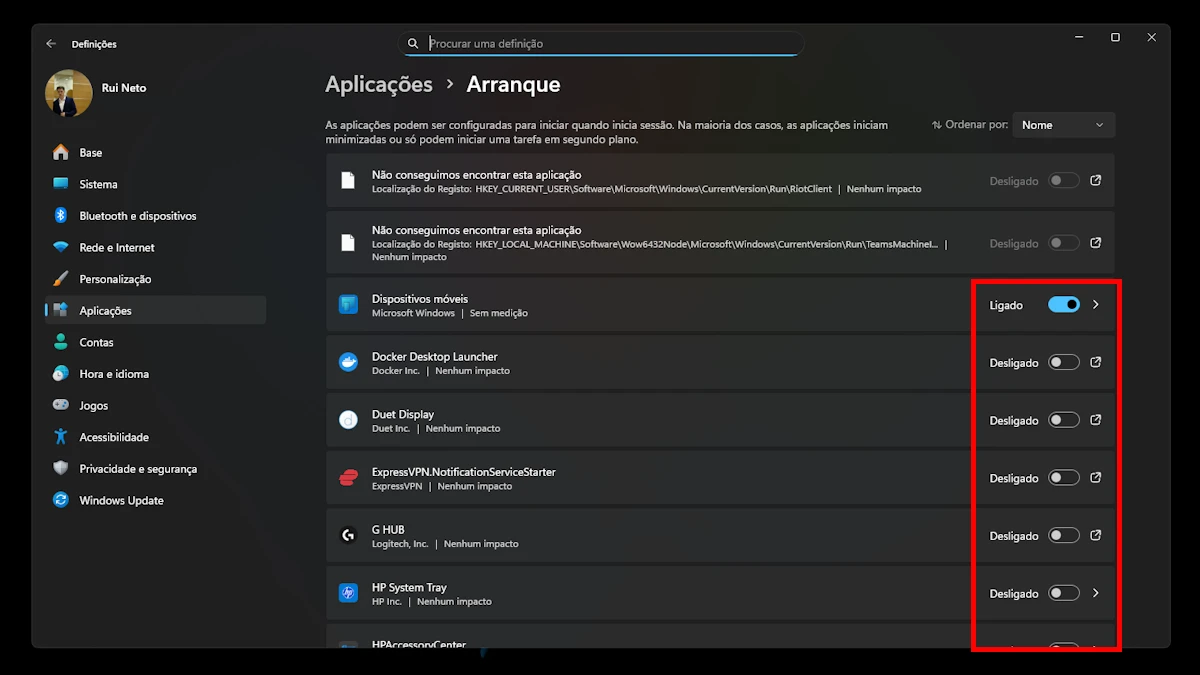The image size is (1200, 675).
Task: Open external link icon for G HUB
Action: point(1095,536)
